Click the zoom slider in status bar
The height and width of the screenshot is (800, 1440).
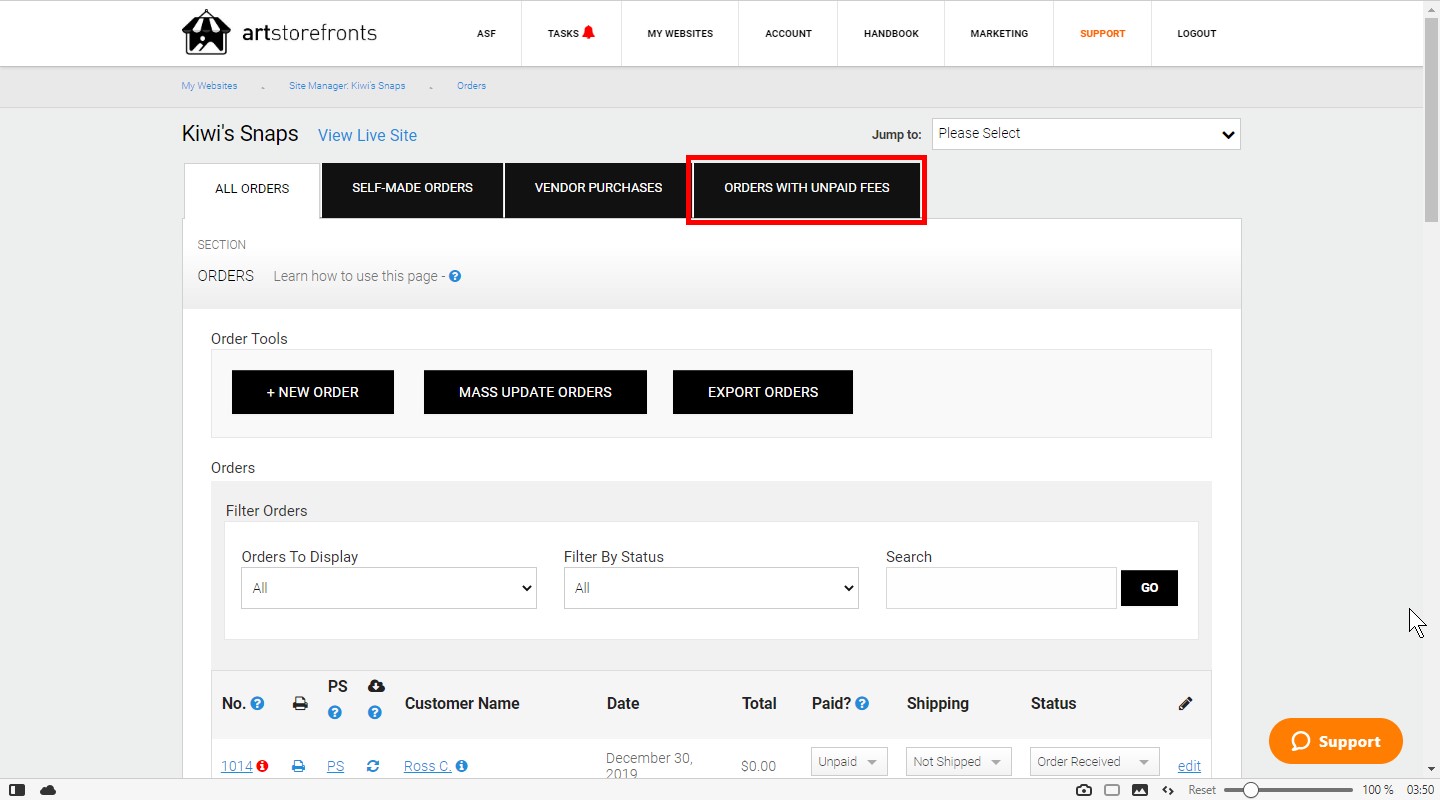(1288, 790)
